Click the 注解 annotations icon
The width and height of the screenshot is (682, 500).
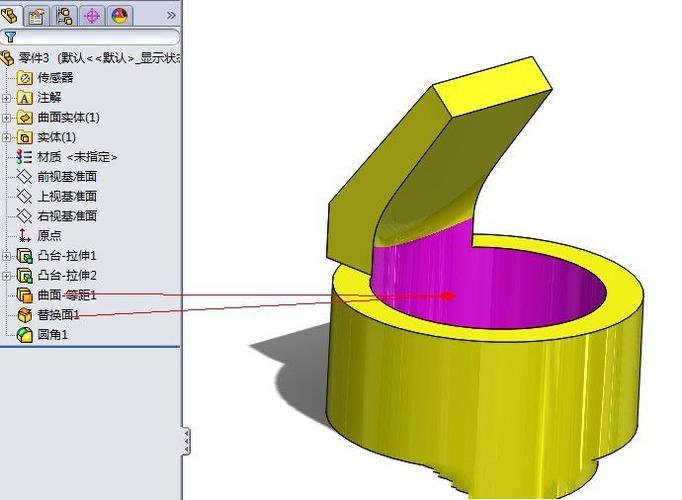[25, 98]
